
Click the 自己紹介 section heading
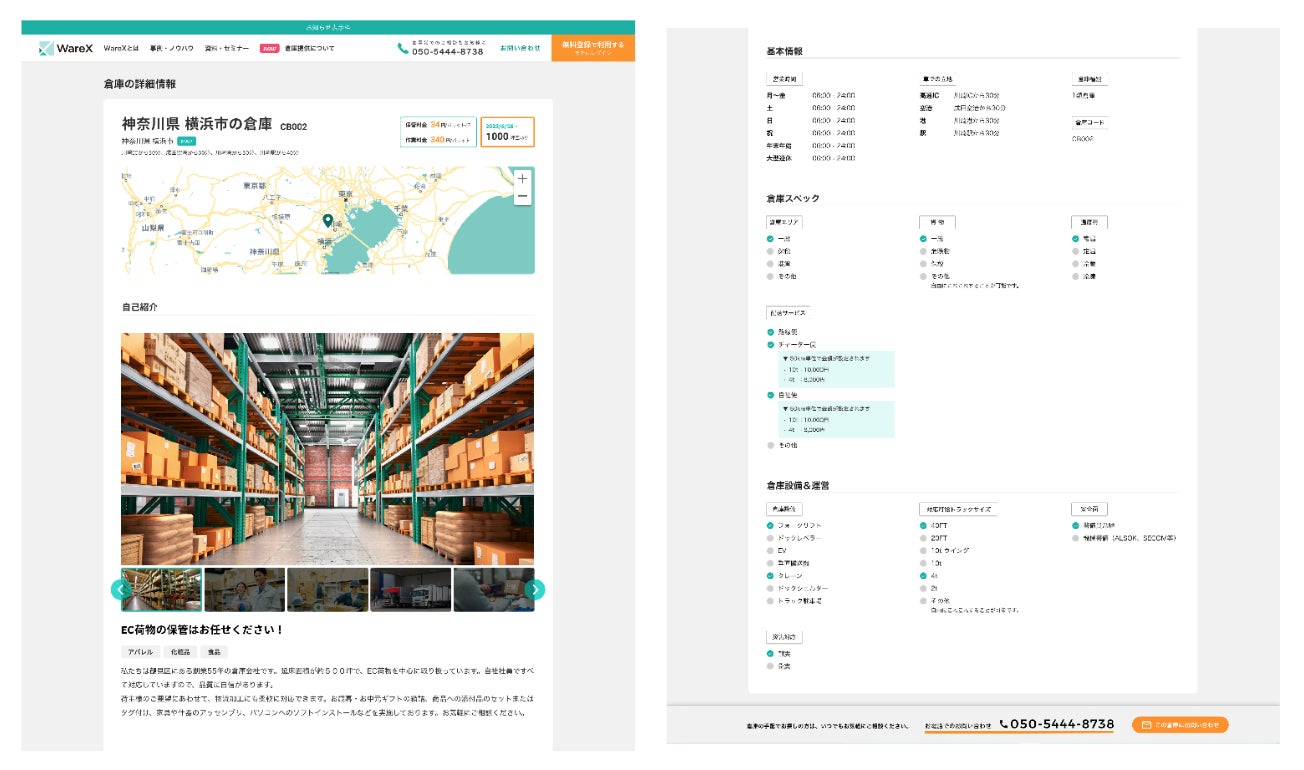tap(139, 307)
